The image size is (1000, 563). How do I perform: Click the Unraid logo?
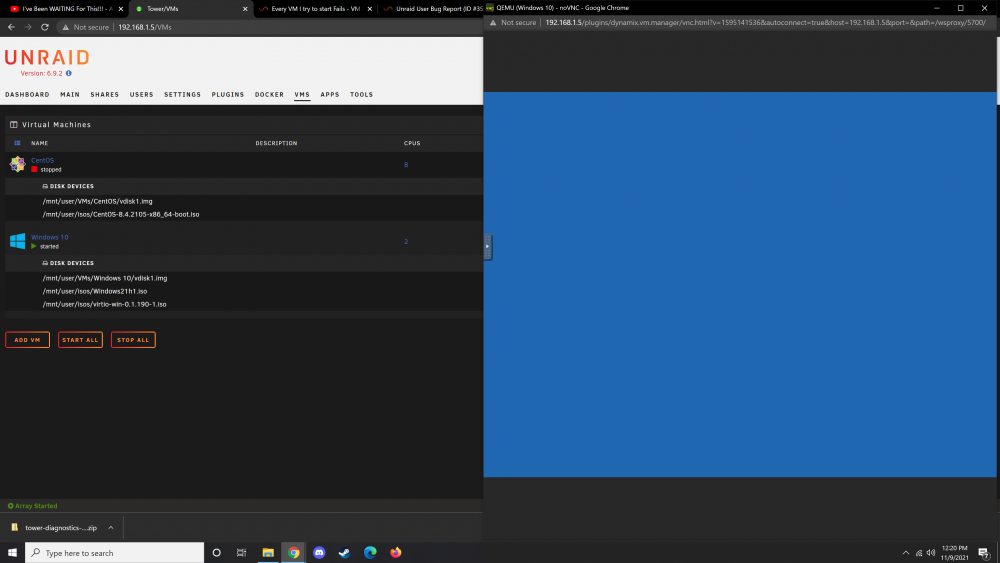[x=47, y=57]
